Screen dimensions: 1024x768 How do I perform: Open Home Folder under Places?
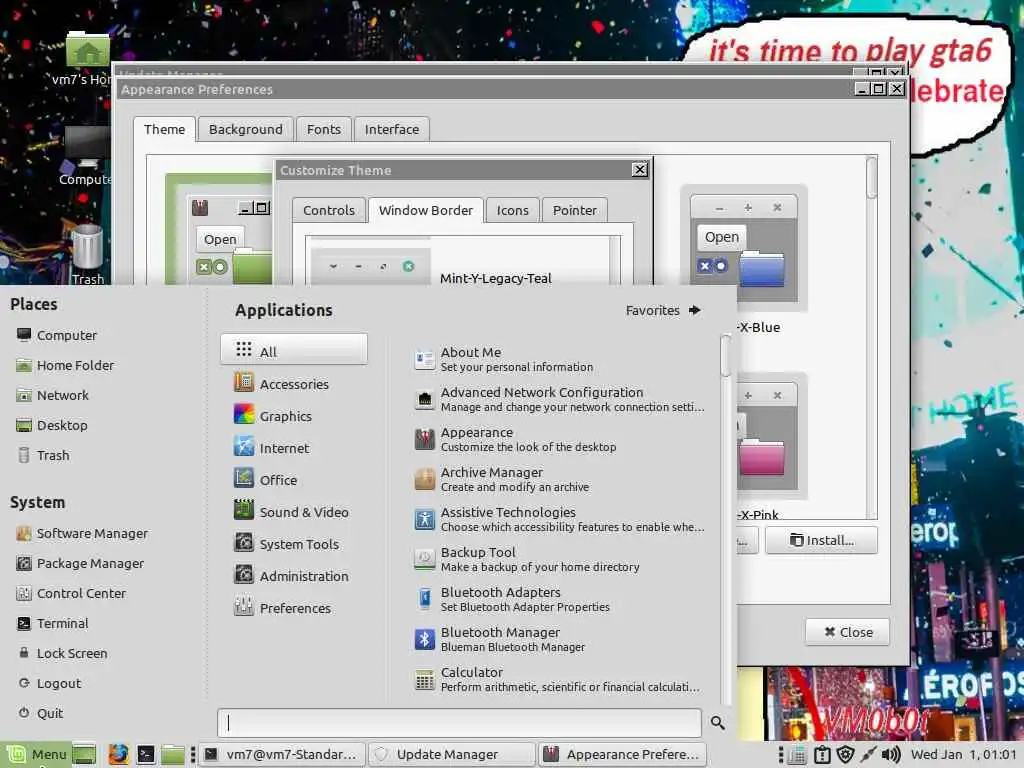coord(65,365)
